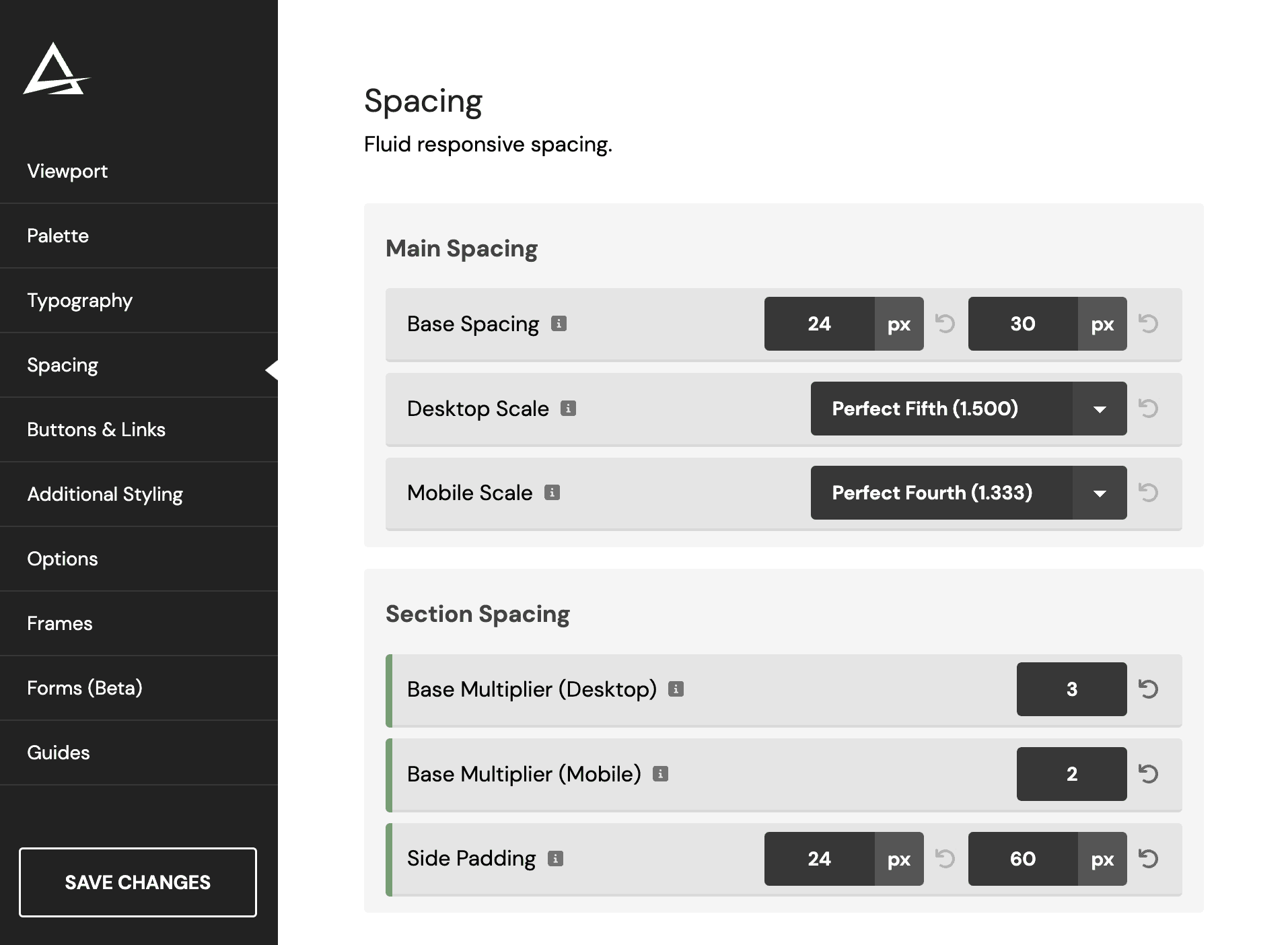The height and width of the screenshot is (945, 1288).
Task: Click the Desktop Scale label
Action: click(x=478, y=409)
